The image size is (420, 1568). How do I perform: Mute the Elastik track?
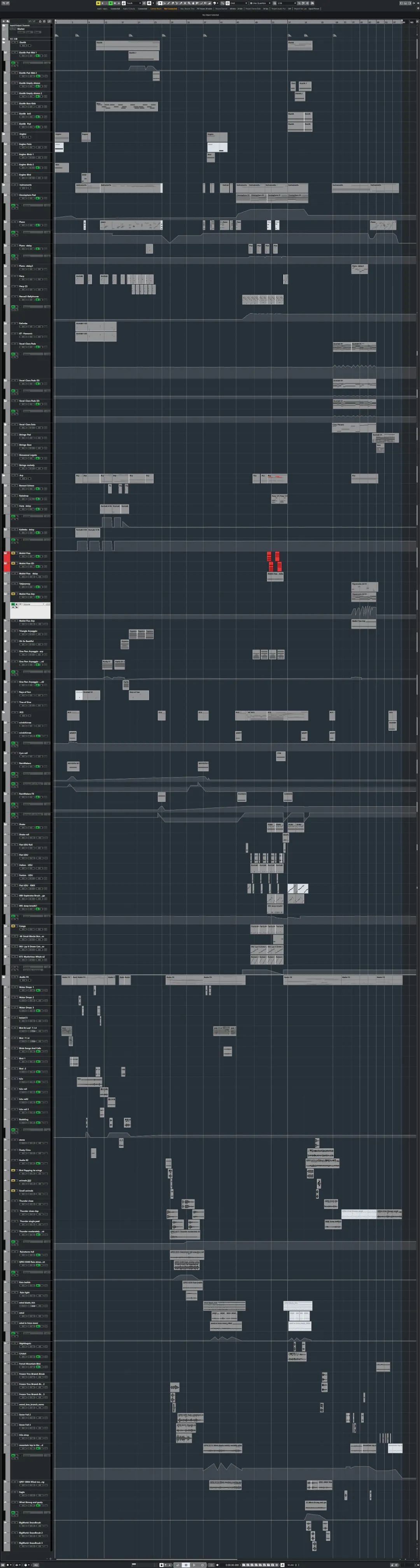click(x=13, y=43)
